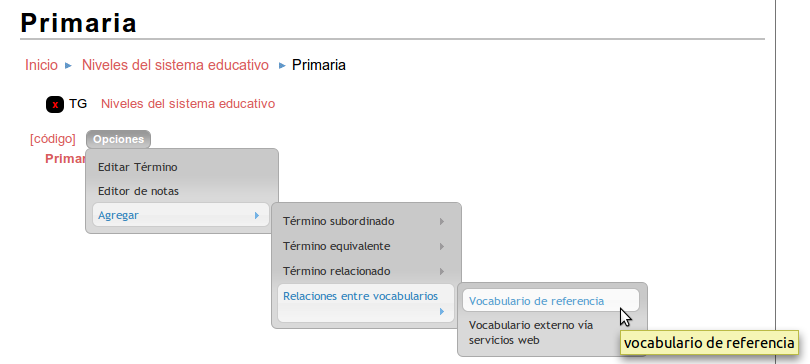Click the black x delete icon beside TG
The height and width of the screenshot is (364, 810).
(x=55, y=104)
